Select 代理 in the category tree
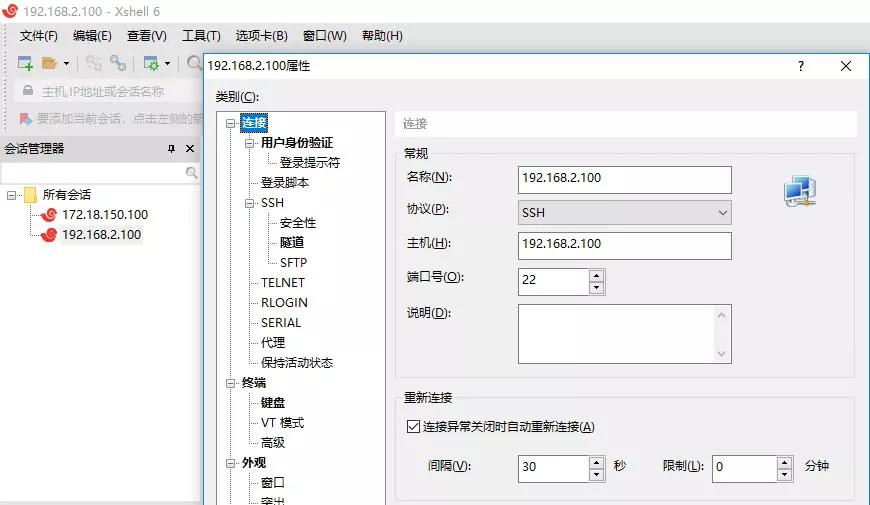 [x=272, y=343]
